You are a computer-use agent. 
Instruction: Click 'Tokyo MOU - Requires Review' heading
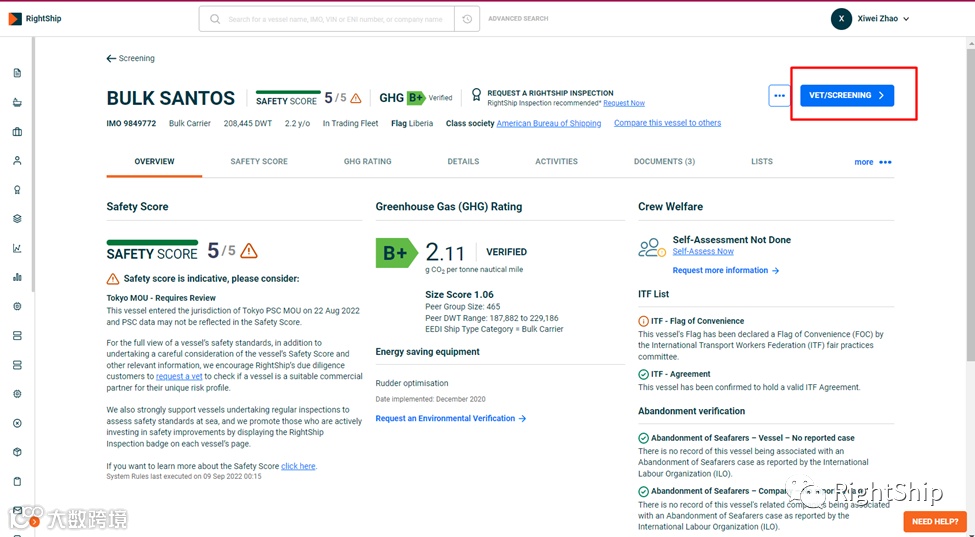[161, 298]
